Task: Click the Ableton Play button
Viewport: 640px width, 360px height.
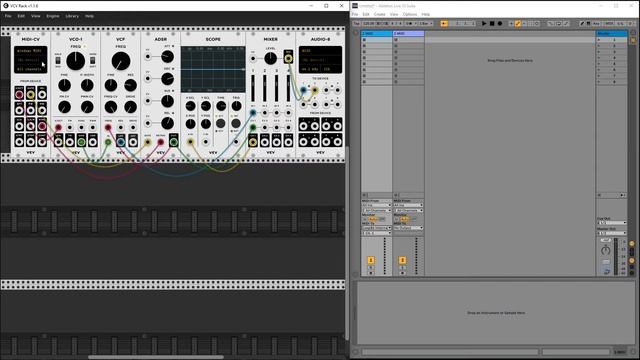Action: 484,24
